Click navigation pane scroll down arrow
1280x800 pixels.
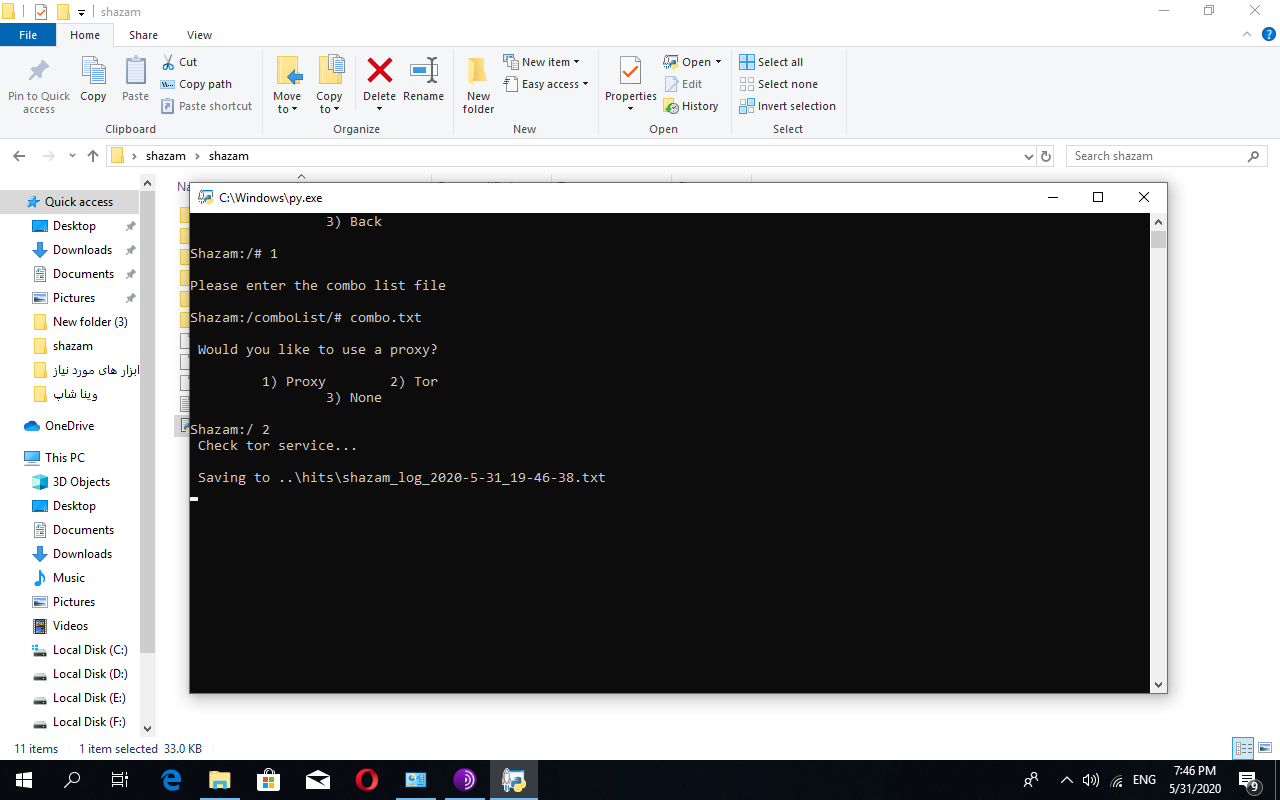coord(148,729)
